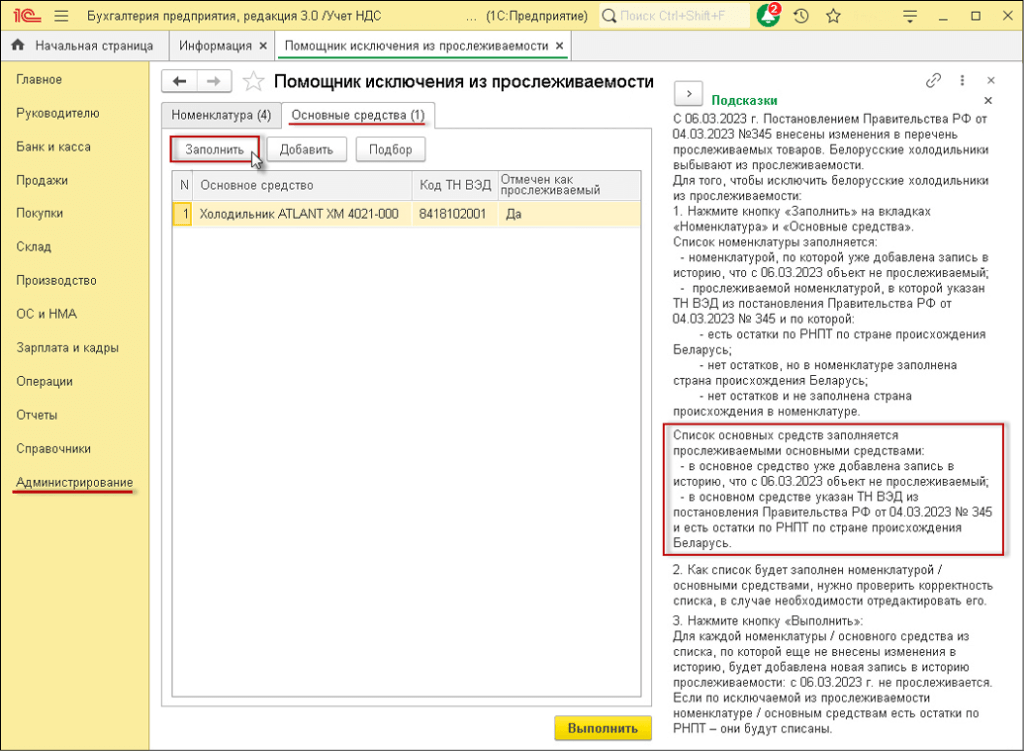This screenshot has height=751, width=1024.
Task: Open the Покупки section
Action: click(40, 213)
